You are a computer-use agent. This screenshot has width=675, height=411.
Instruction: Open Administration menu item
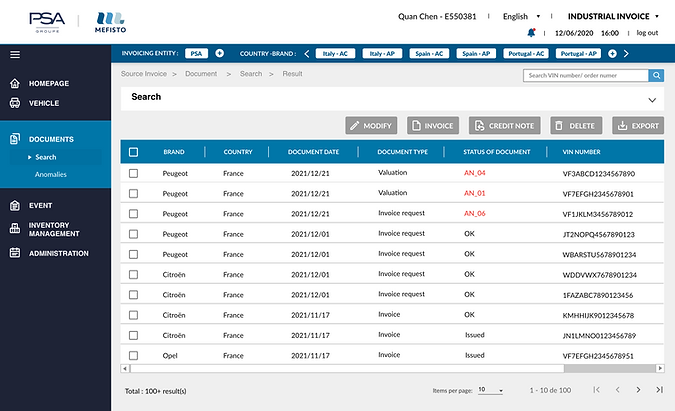59,253
